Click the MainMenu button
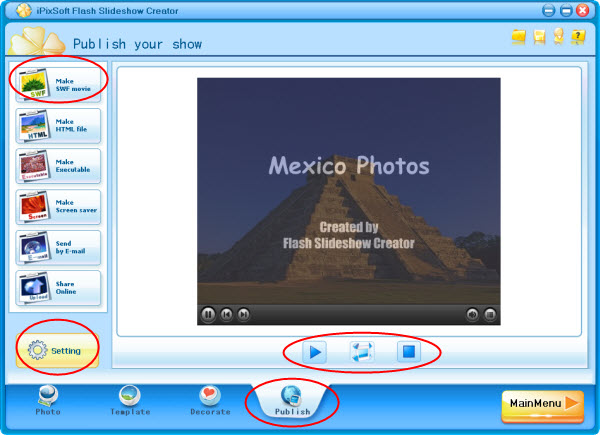 coord(543,406)
